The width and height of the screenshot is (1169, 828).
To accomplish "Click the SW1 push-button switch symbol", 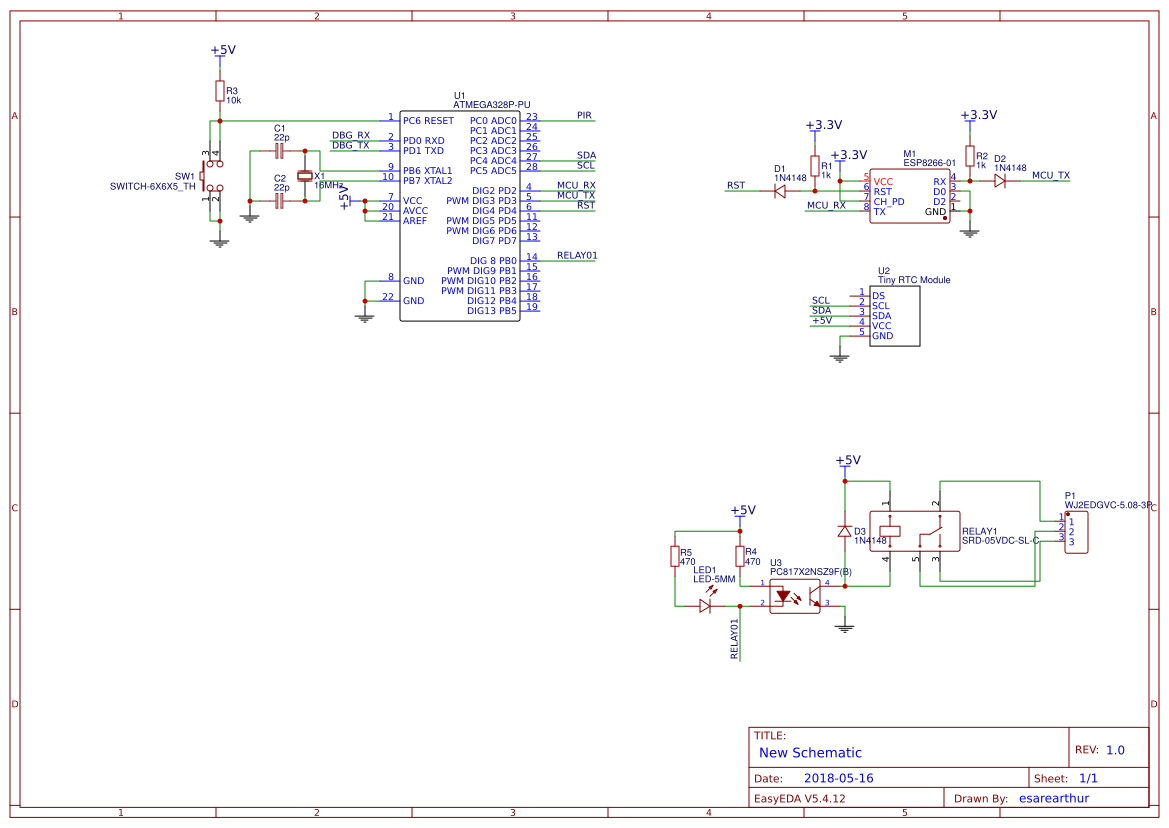I will point(212,176).
